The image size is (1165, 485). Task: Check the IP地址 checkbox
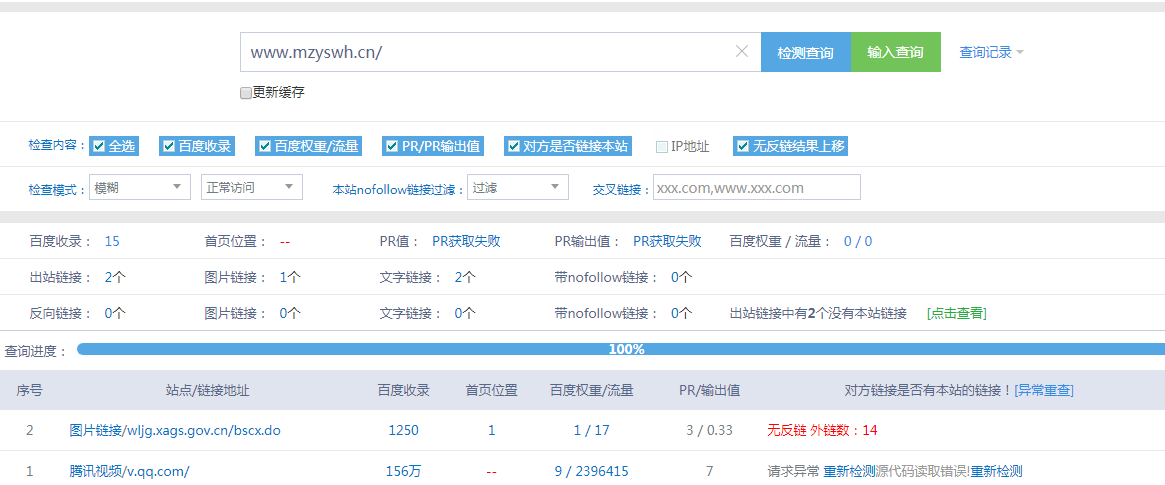pos(661,147)
